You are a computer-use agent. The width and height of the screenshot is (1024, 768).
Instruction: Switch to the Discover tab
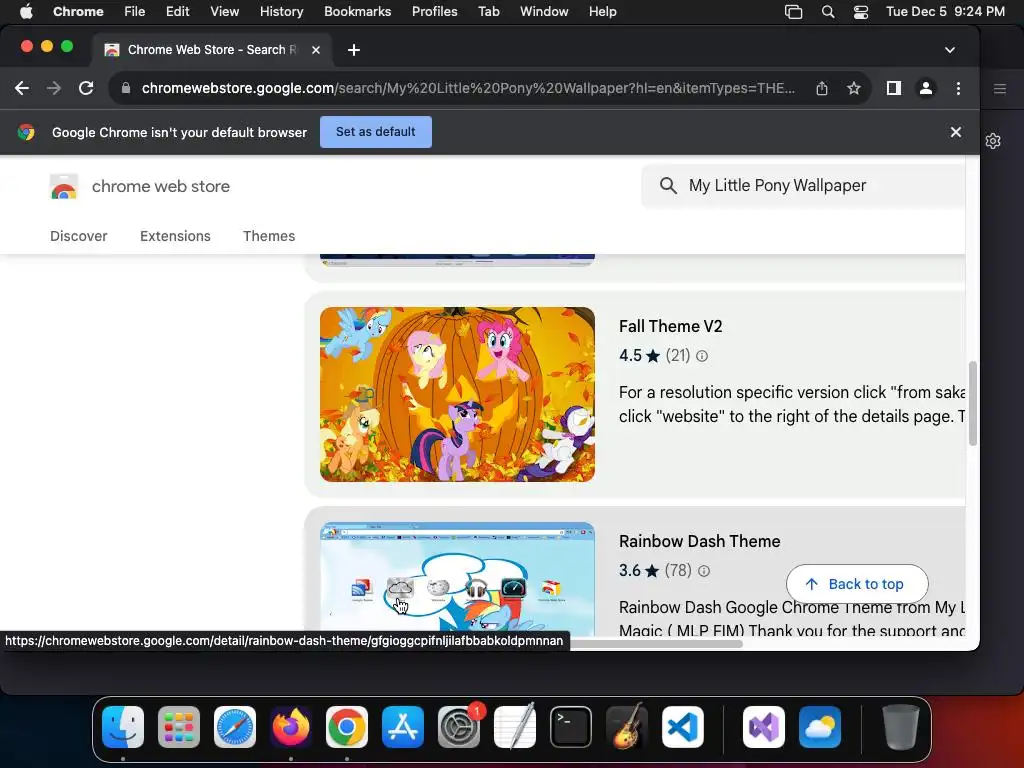(78, 236)
